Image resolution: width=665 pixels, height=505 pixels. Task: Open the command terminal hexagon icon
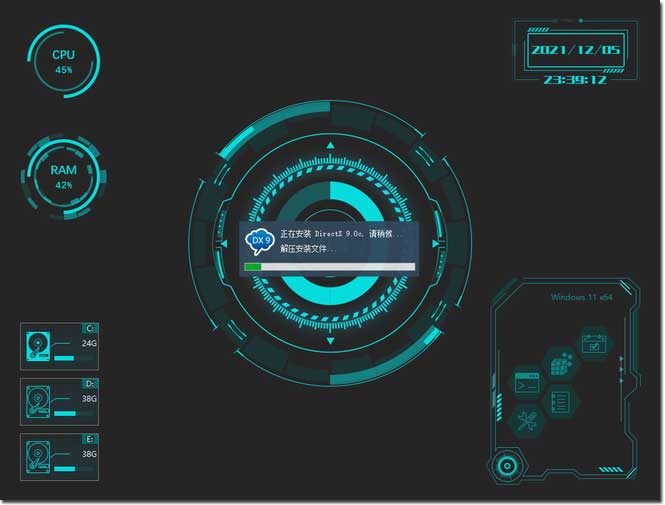(x=527, y=383)
